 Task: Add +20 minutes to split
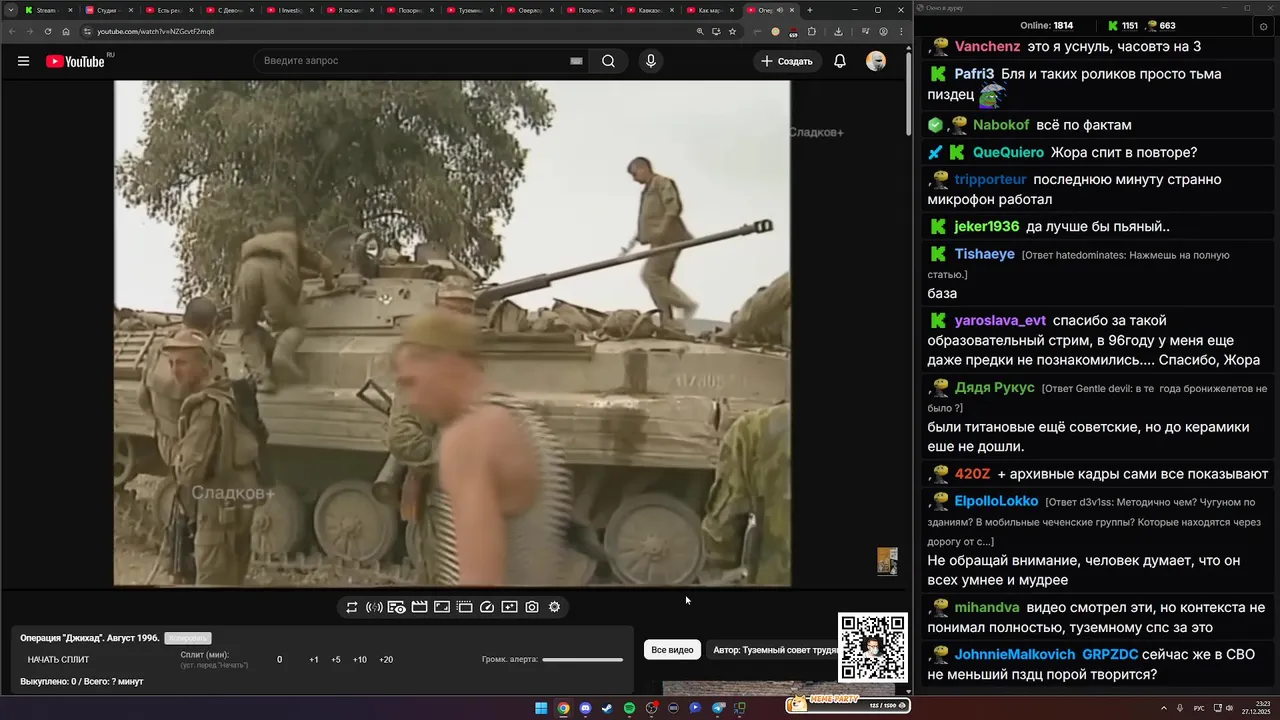[386, 660]
